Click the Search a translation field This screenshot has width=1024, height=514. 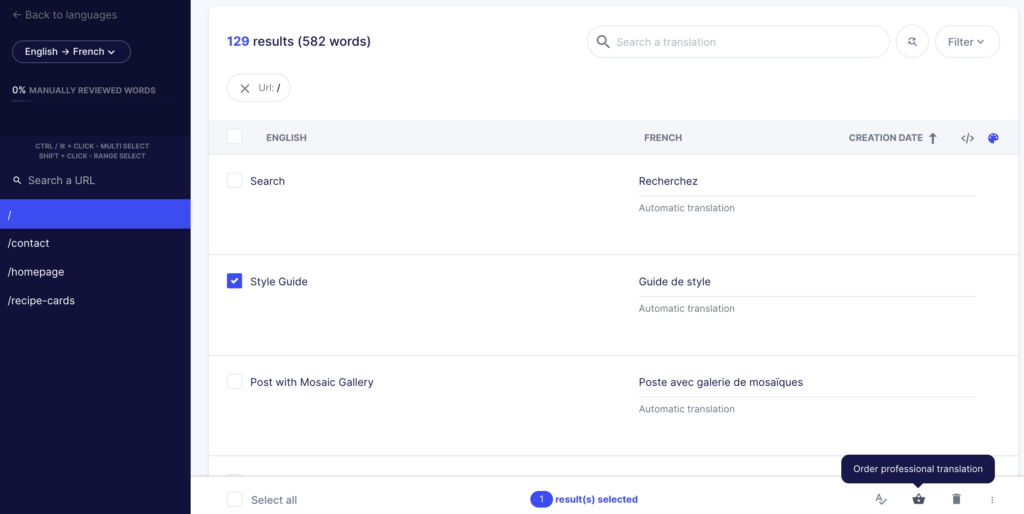coord(738,42)
